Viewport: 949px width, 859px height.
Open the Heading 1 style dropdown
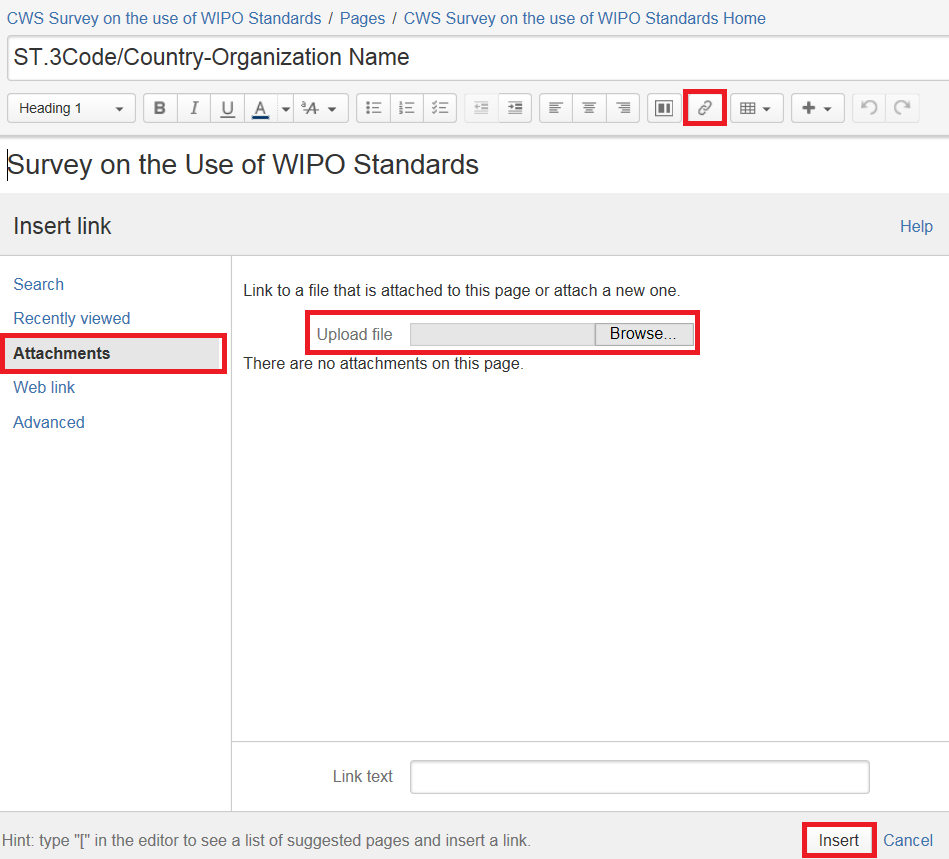71,108
